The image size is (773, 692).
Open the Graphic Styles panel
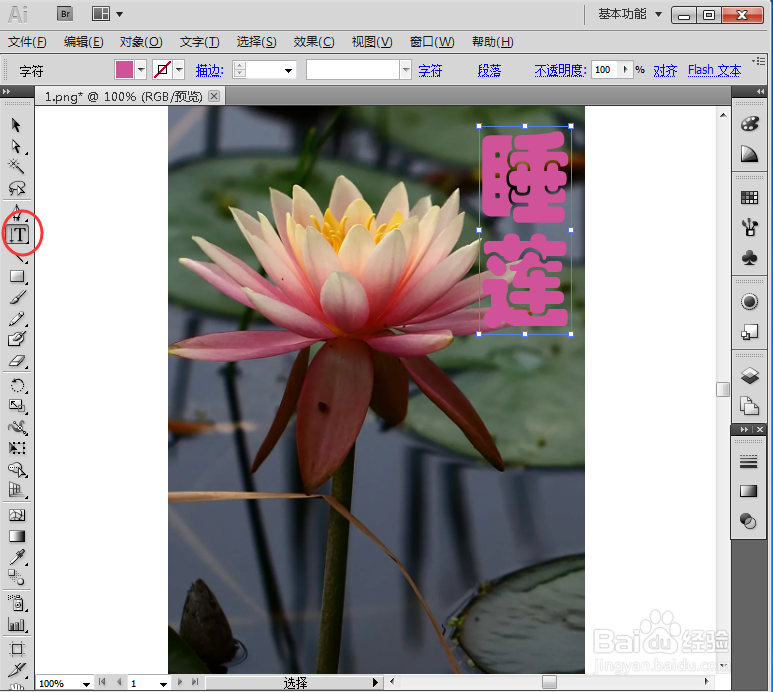(749, 332)
